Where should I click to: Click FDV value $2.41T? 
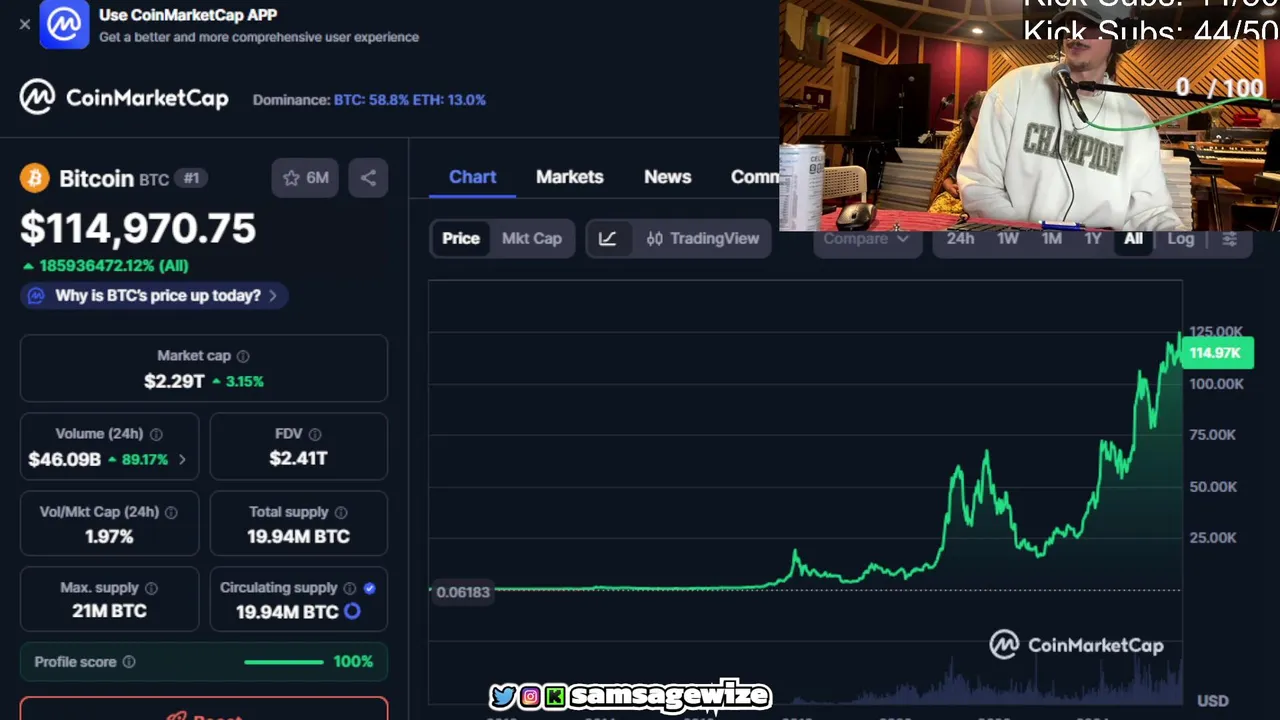[x=298, y=458]
